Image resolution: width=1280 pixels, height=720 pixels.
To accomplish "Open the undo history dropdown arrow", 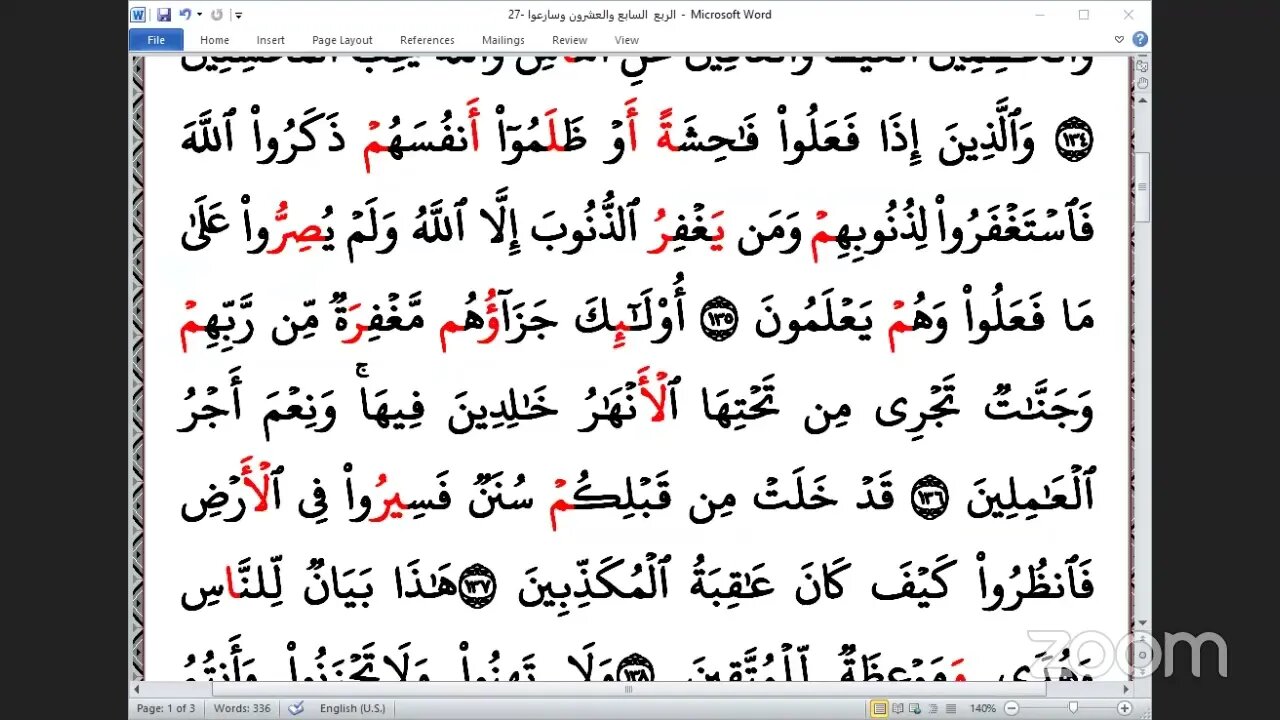I will click(199, 15).
